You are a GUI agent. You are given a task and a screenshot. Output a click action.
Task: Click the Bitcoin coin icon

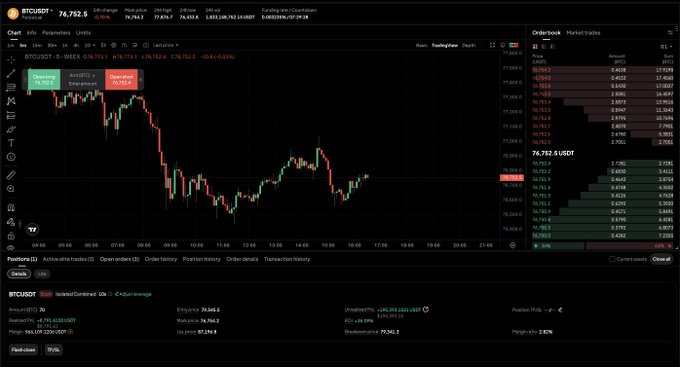click(13, 14)
